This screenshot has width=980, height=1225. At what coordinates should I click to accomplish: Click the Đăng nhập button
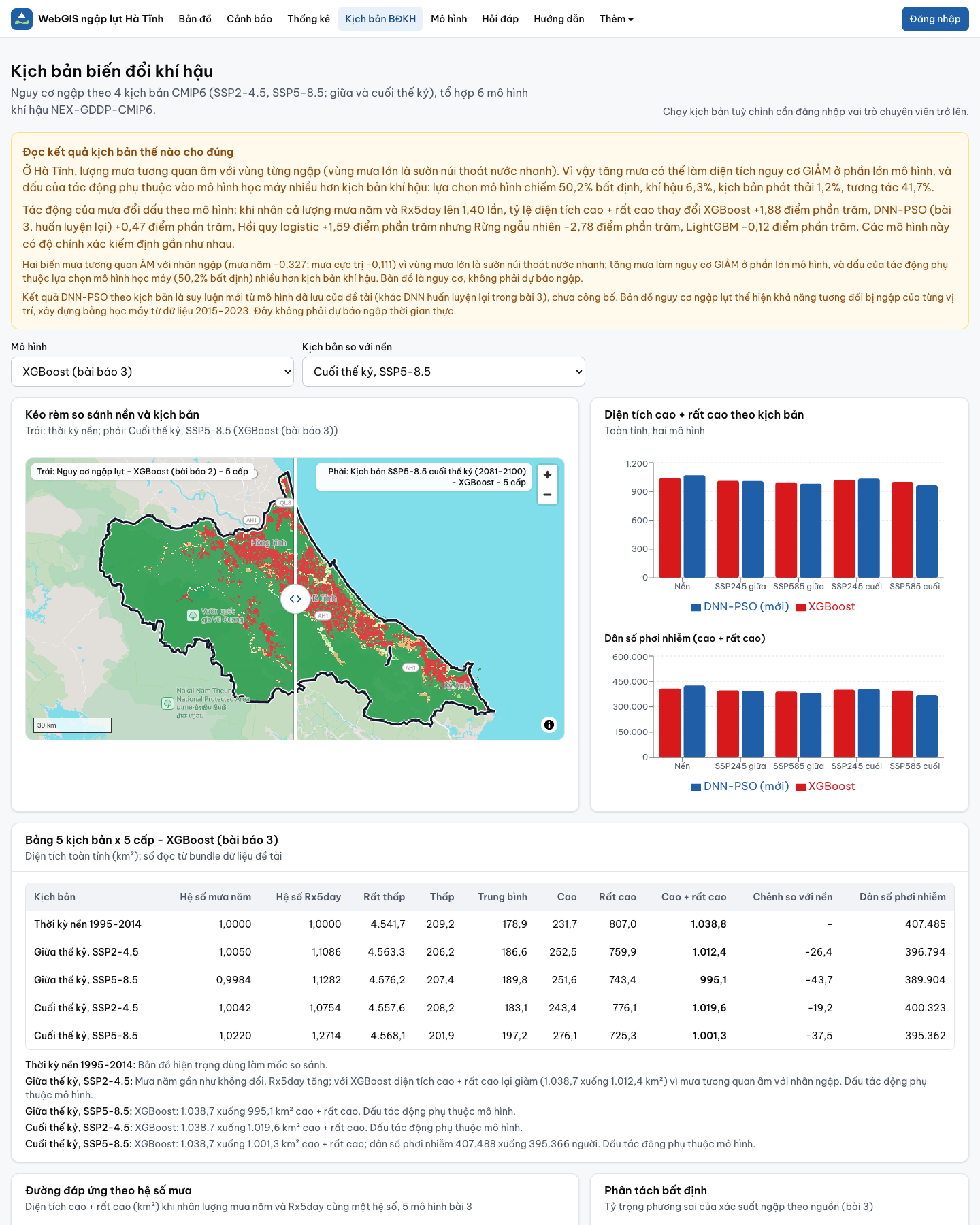click(935, 19)
